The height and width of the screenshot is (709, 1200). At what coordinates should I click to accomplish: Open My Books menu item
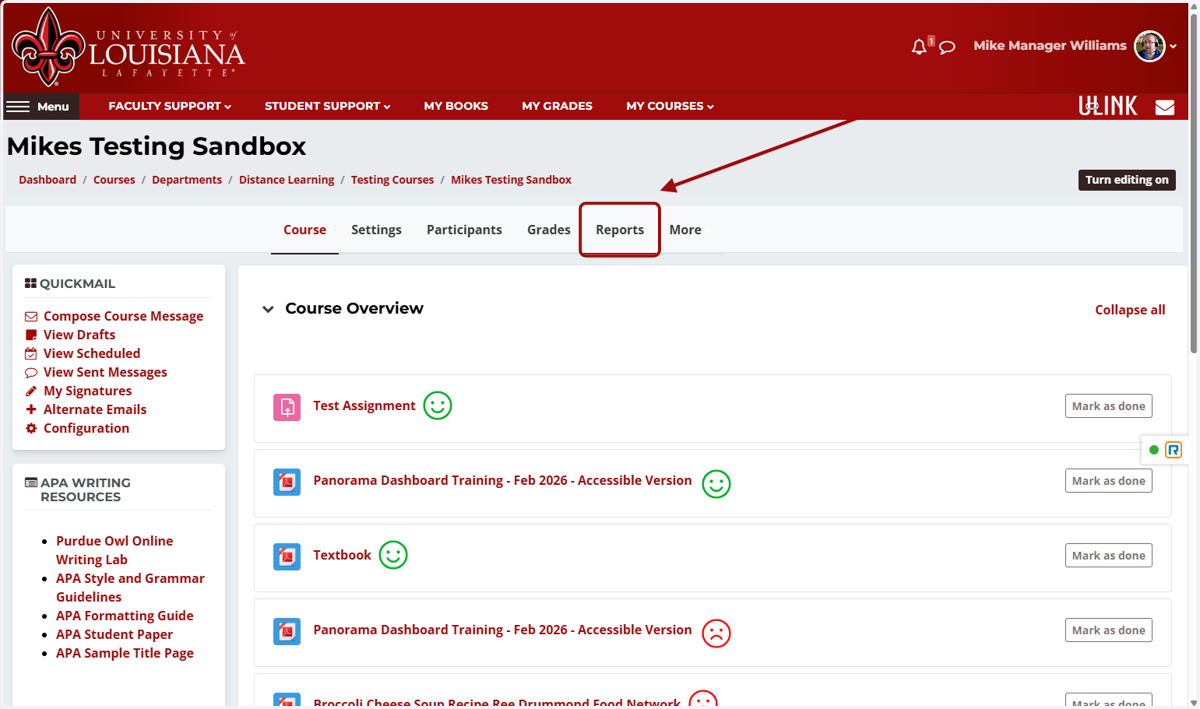coord(456,106)
